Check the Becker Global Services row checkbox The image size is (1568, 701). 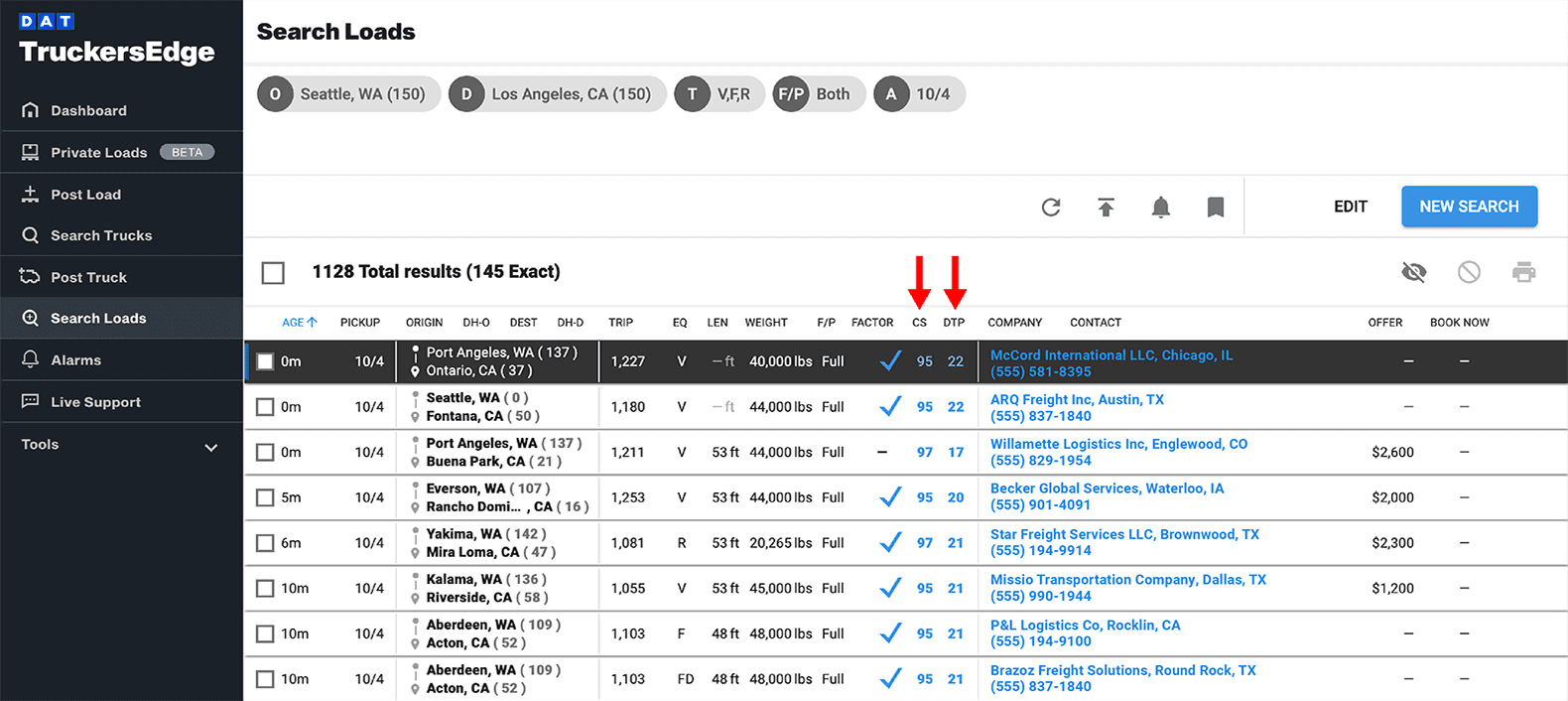coord(265,497)
